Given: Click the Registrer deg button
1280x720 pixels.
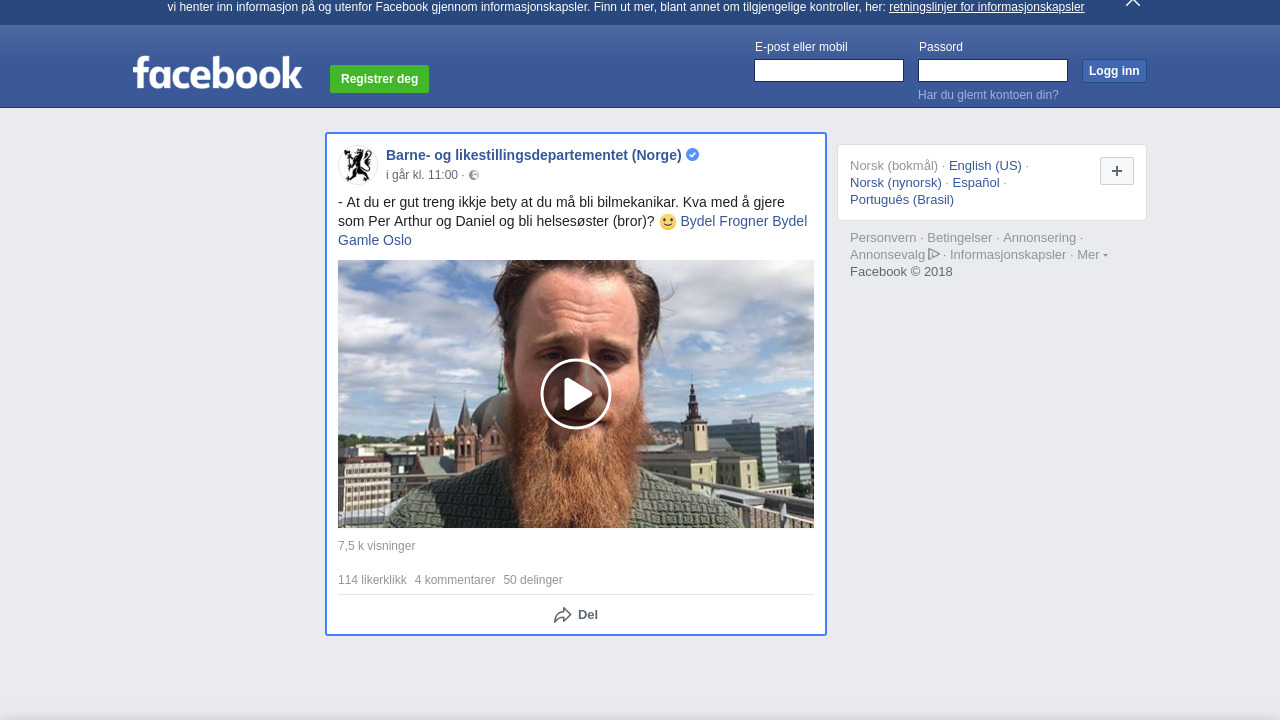Looking at the screenshot, I should (379, 79).
